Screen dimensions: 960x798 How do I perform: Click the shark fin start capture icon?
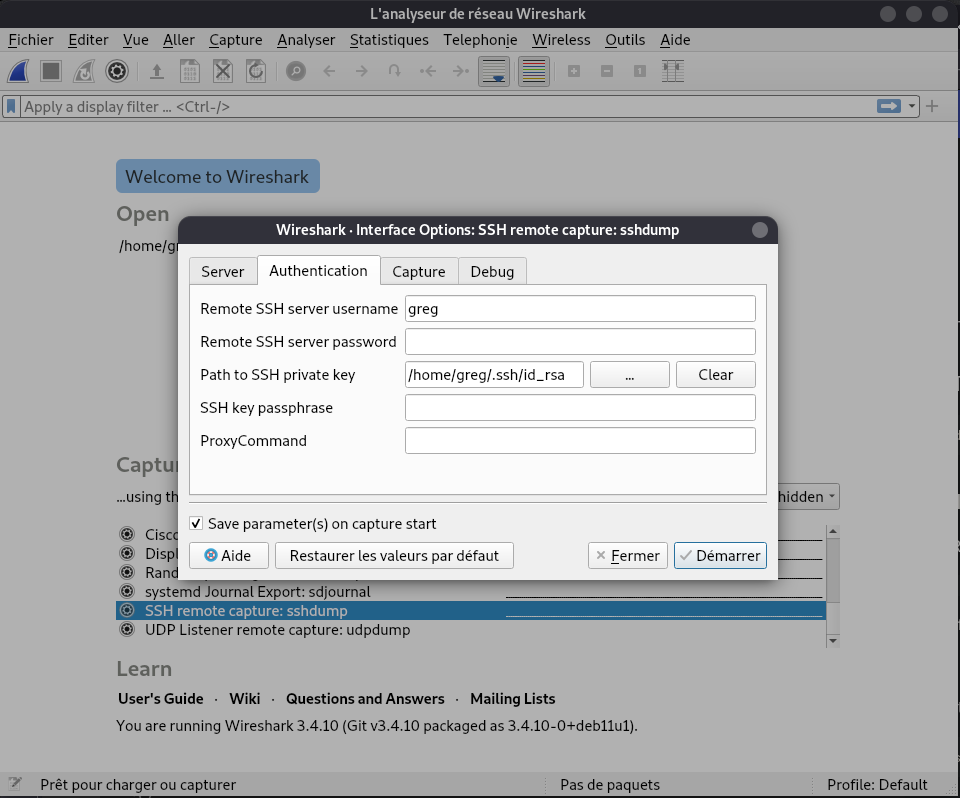19,71
